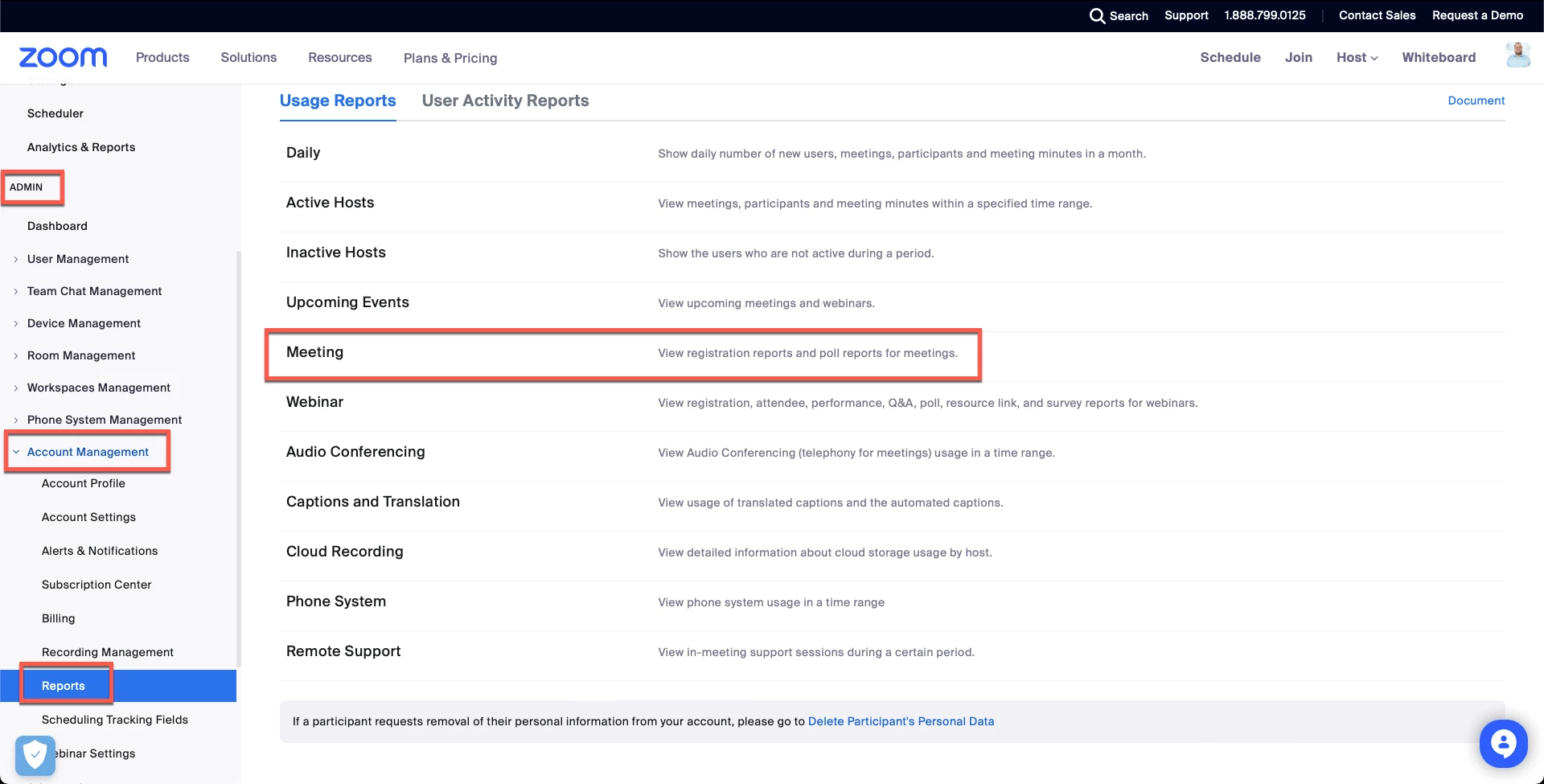Viewport: 1544px width, 784px height.
Task: Open Dashboard in sidebar
Action: [x=57, y=226]
